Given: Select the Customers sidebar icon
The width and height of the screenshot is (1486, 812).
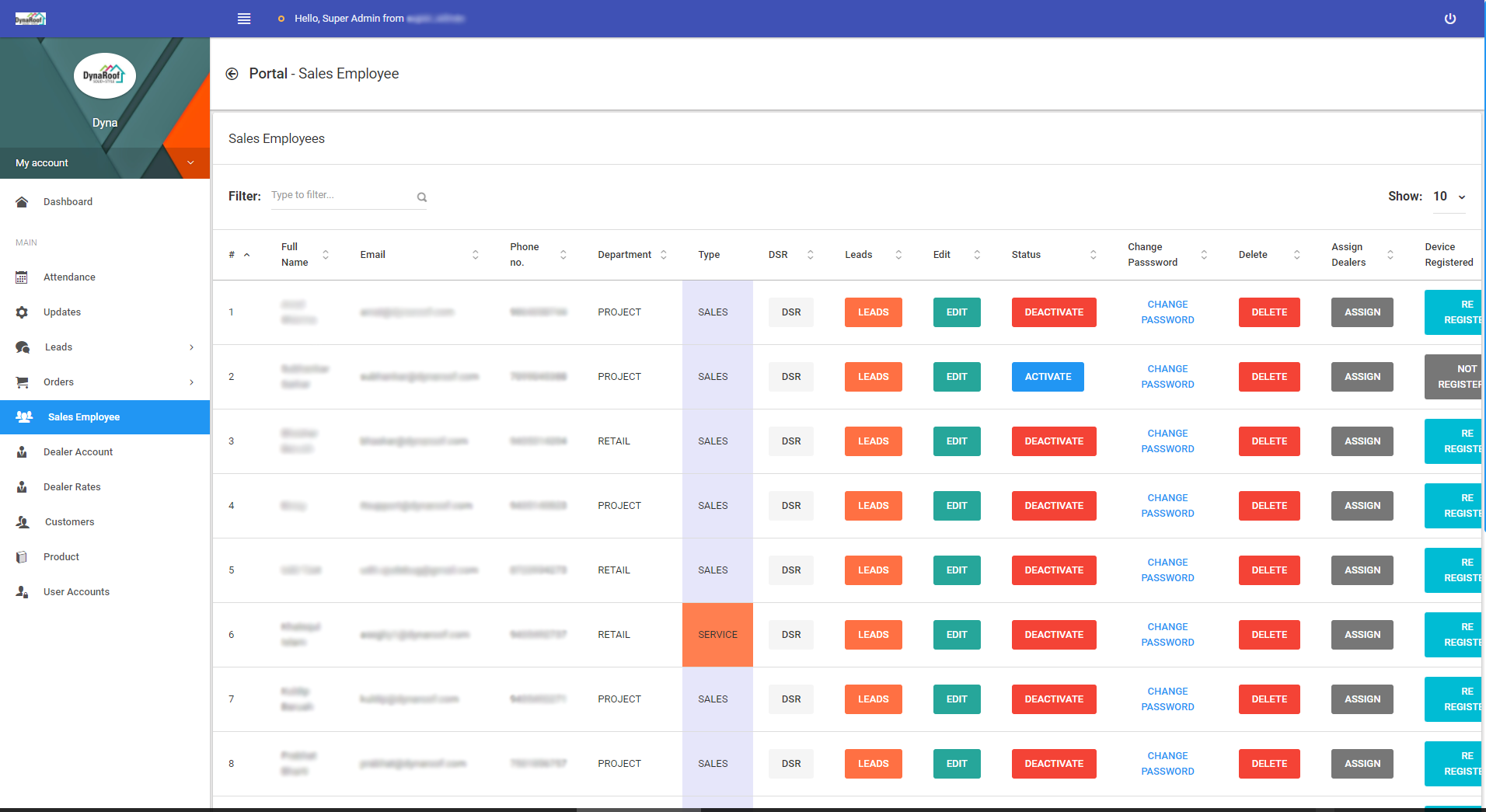Looking at the screenshot, I should [x=23, y=521].
